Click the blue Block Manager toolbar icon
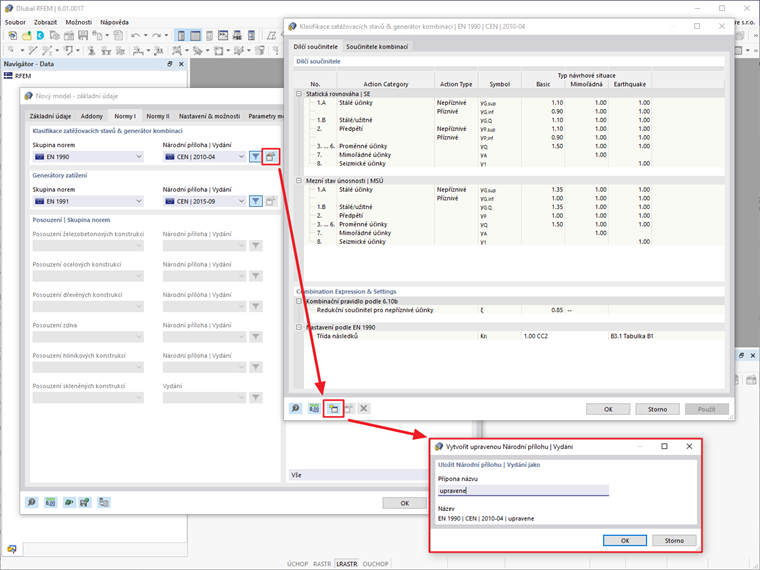Viewport: 760px width, 570px height. [41, 35]
